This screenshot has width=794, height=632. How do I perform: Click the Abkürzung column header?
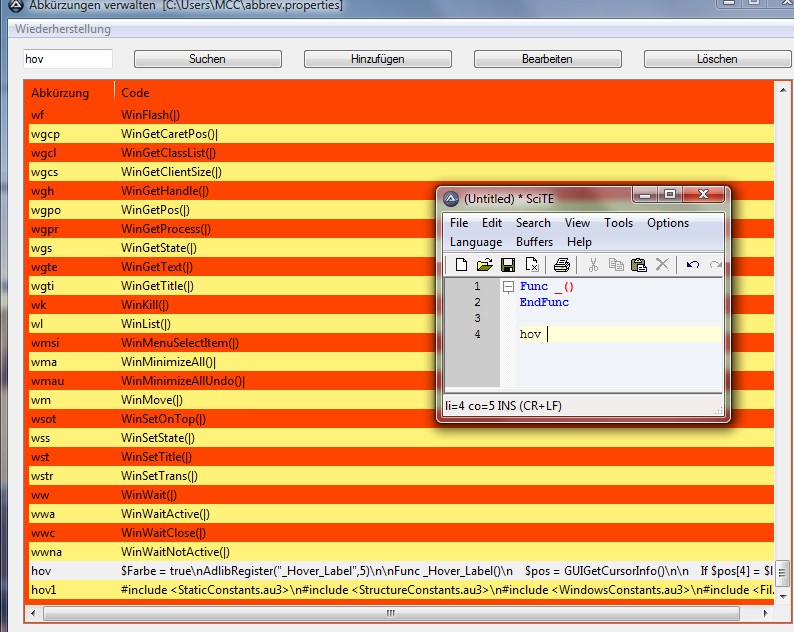tap(60, 93)
